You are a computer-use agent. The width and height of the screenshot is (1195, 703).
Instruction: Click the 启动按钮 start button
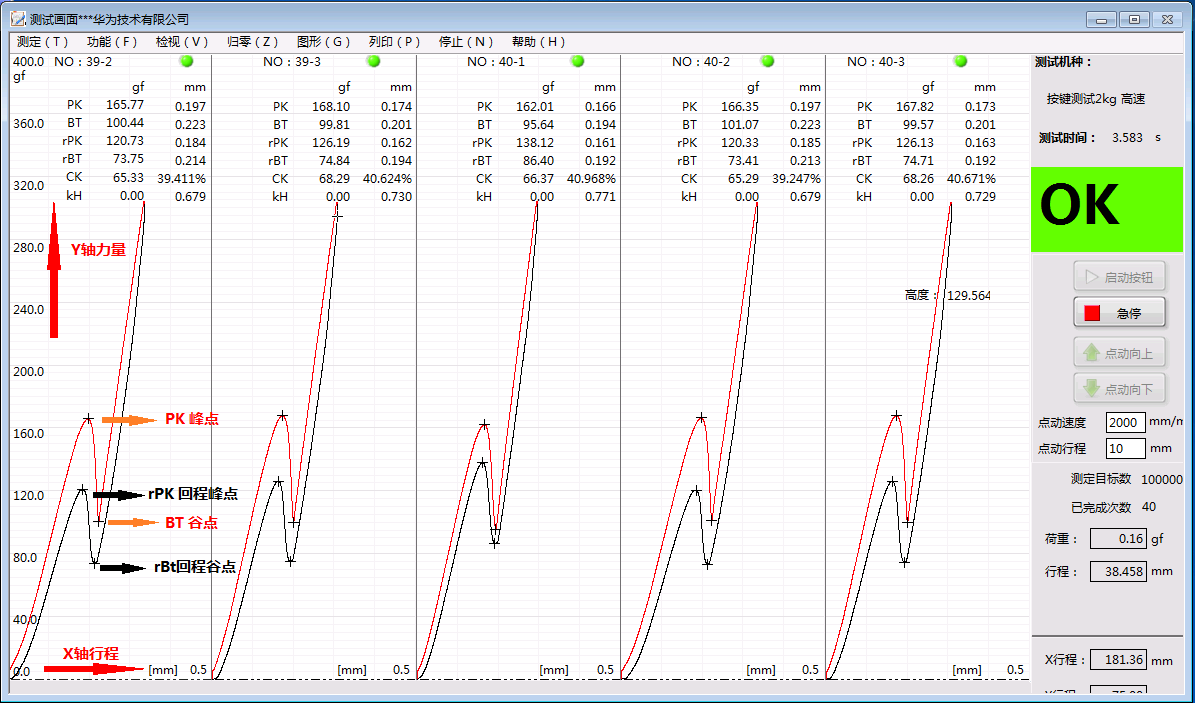tap(1119, 277)
